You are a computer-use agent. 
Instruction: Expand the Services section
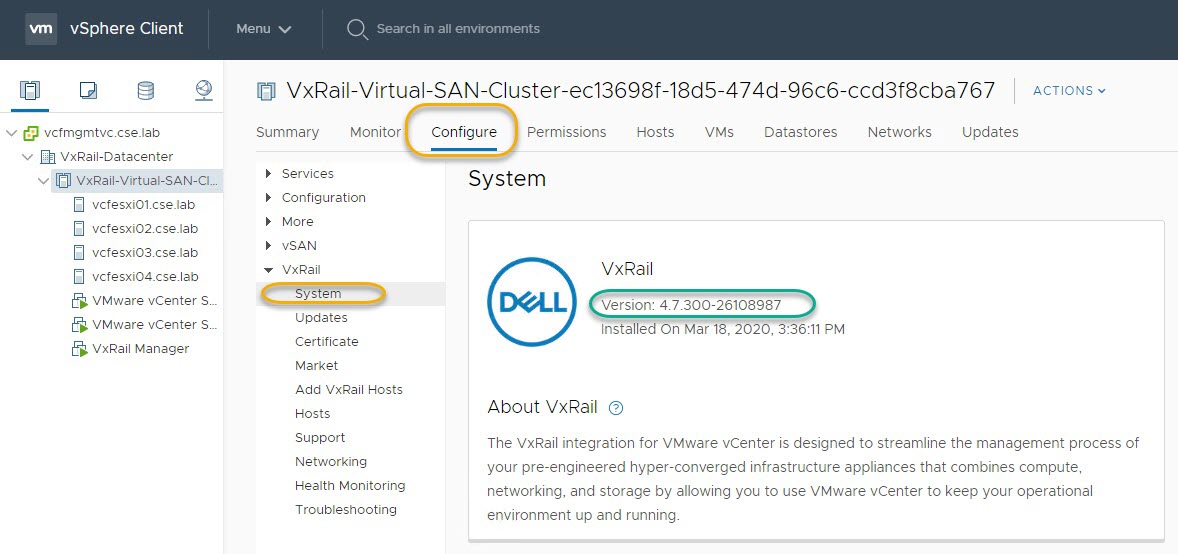click(268, 174)
